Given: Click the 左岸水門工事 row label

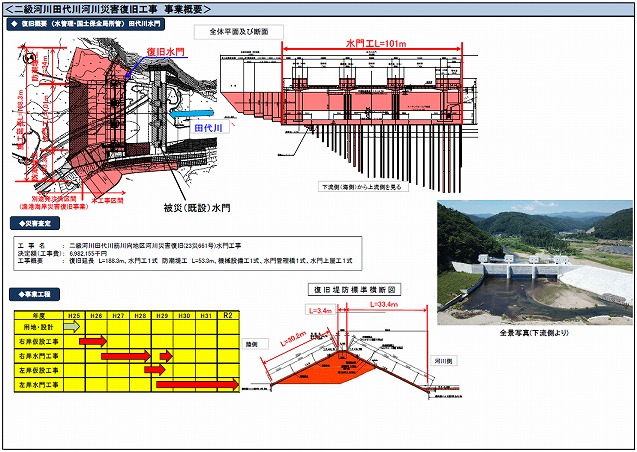Looking at the screenshot, I should point(39,385).
